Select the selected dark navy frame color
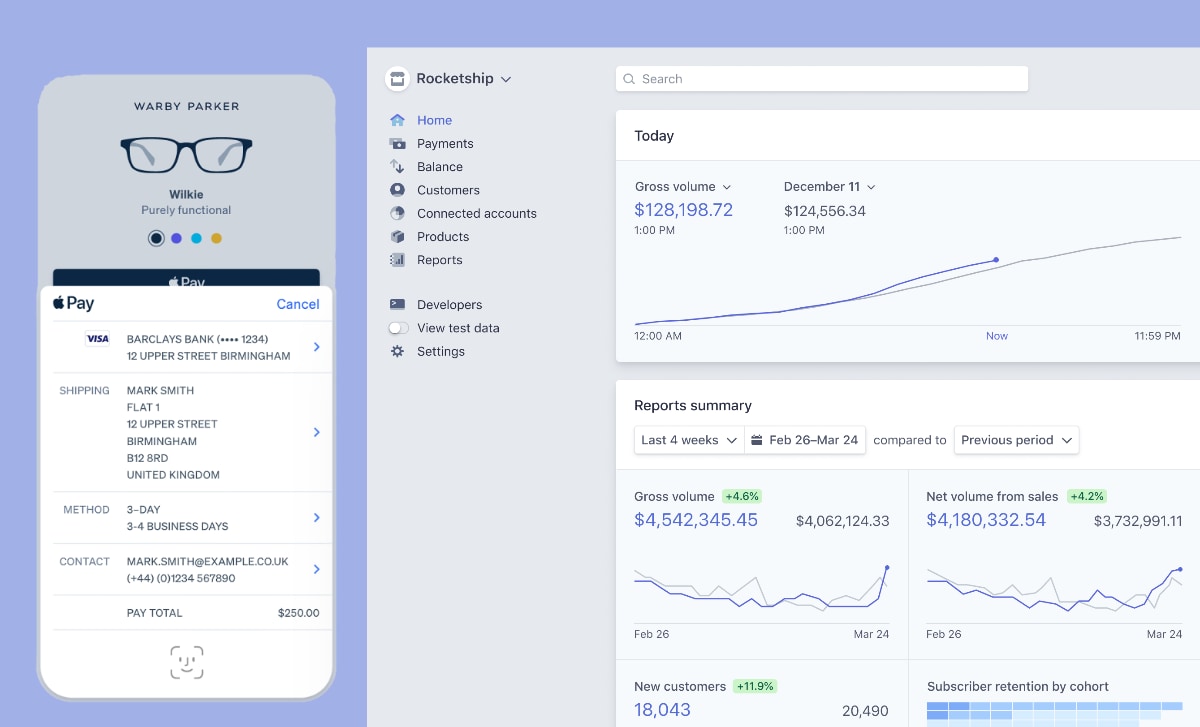This screenshot has width=1200, height=727. click(156, 238)
